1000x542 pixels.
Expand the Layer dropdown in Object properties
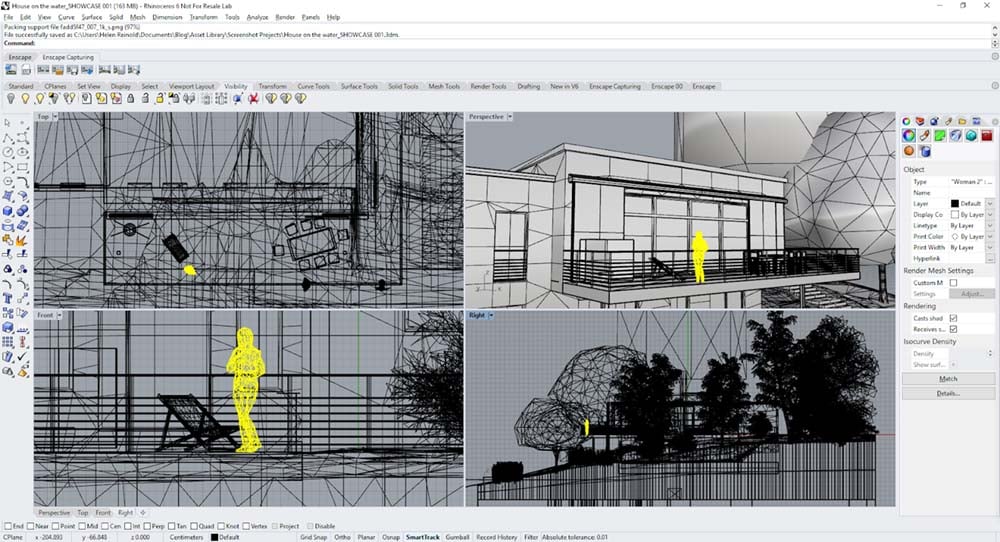[x=990, y=203]
